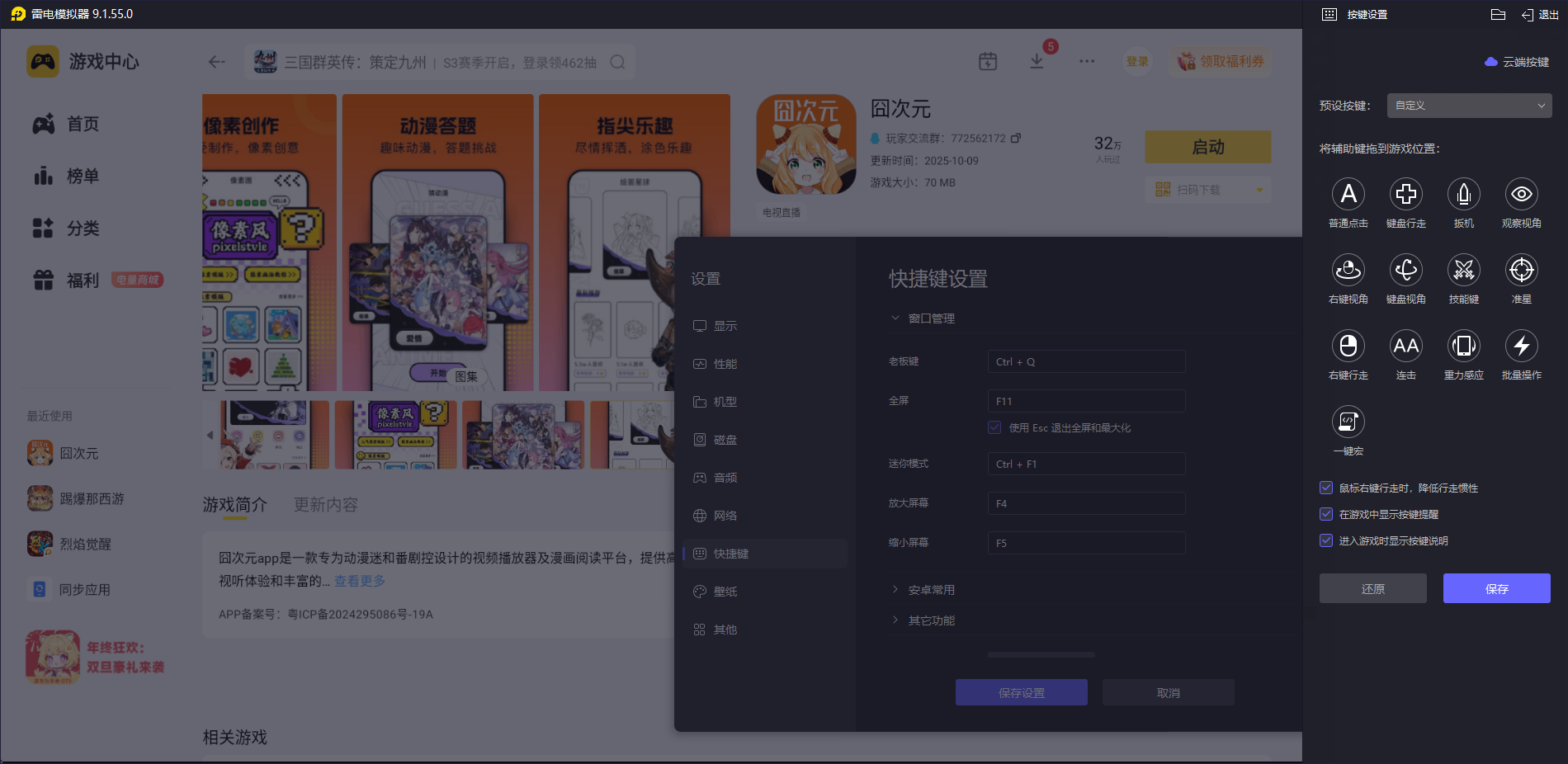The height and width of the screenshot is (764, 1568).
Task: Open the 其他 other settings tab
Action: point(765,630)
